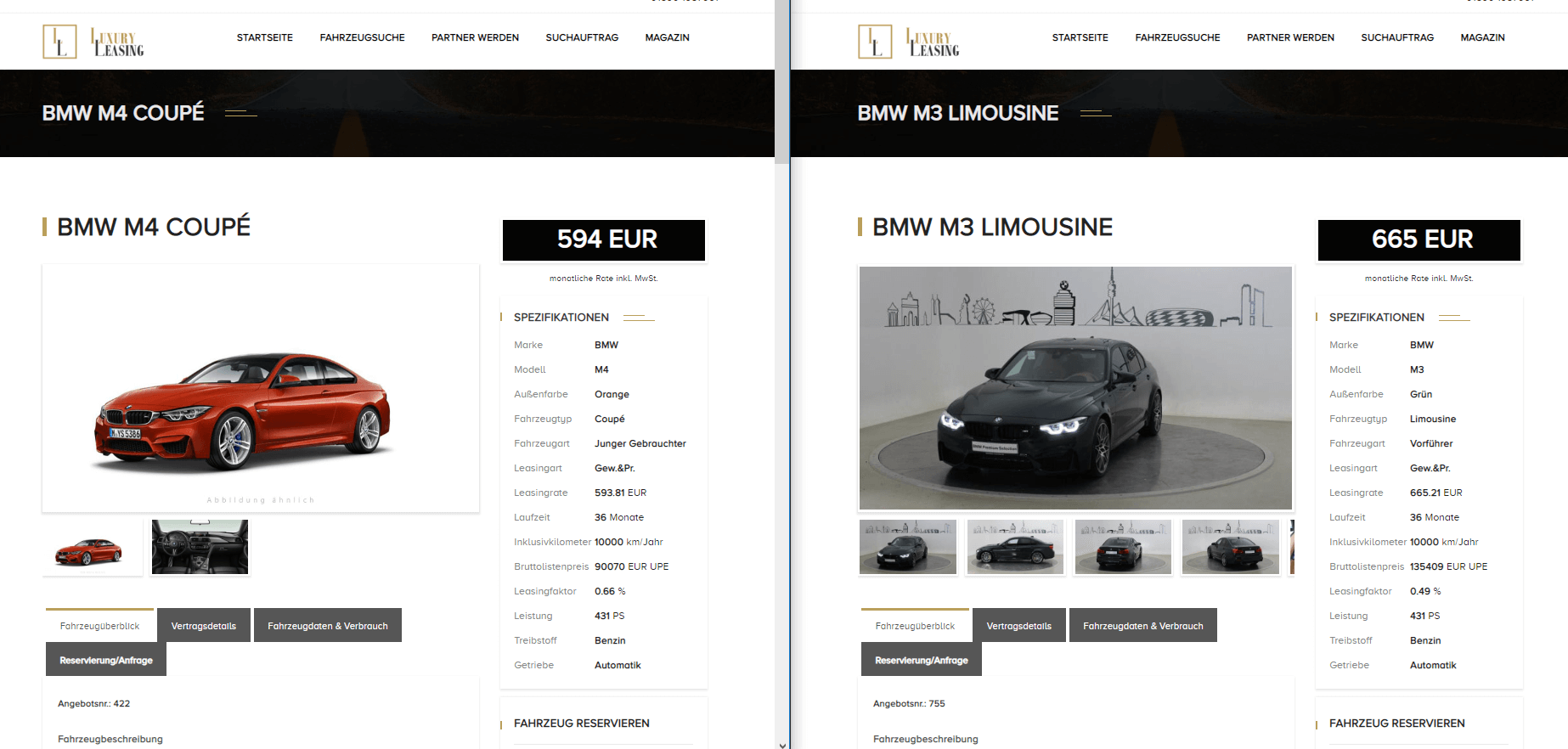Click the left window vertical scrollbar
Image resolution: width=1568 pixels, height=749 pixels.
(x=781, y=81)
